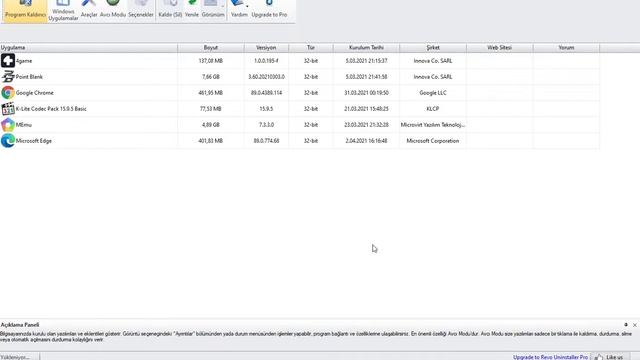Select the Google Chrome row name

(x=35, y=93)
